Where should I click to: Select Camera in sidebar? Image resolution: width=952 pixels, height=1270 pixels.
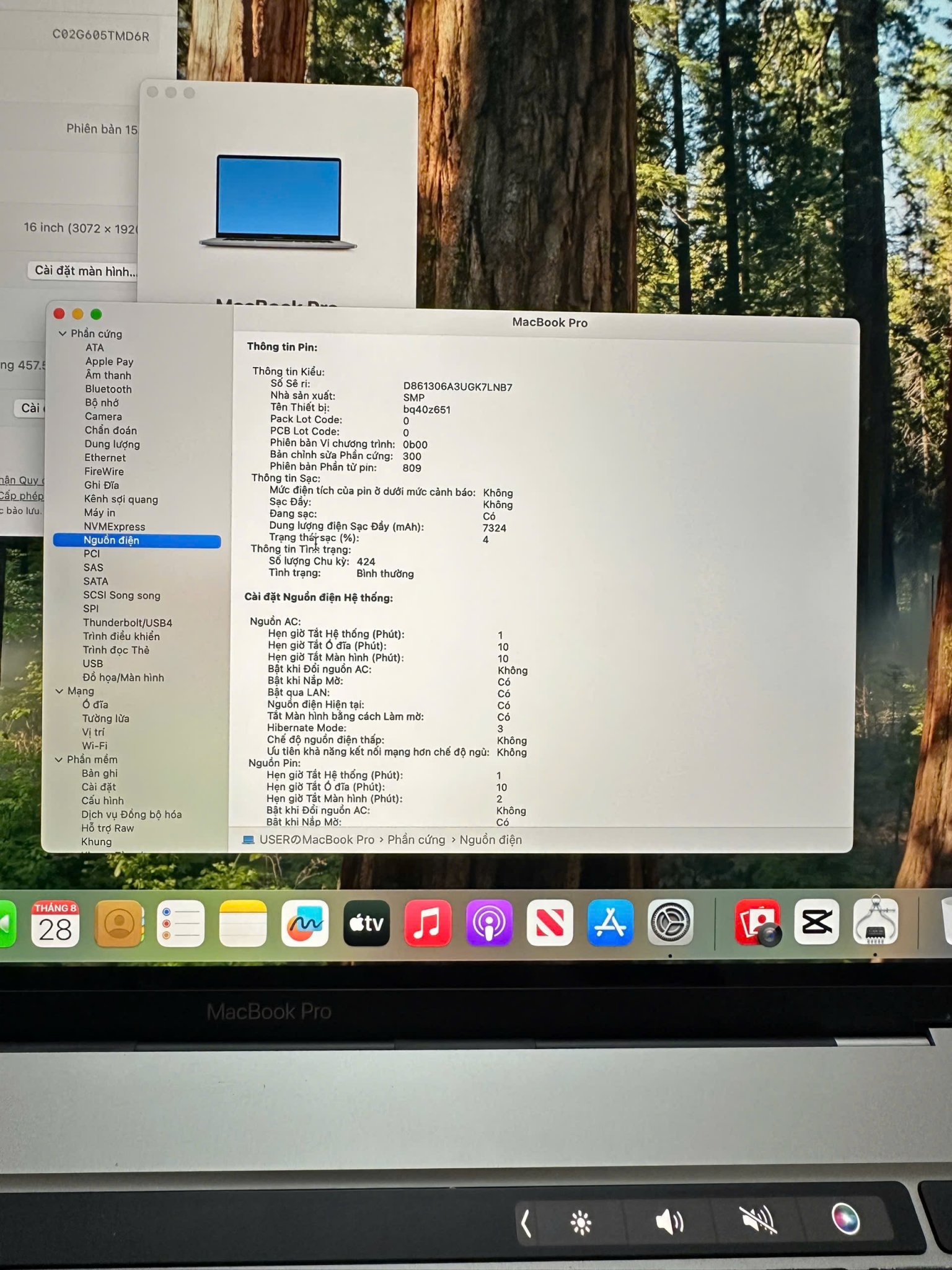(104, 417)
